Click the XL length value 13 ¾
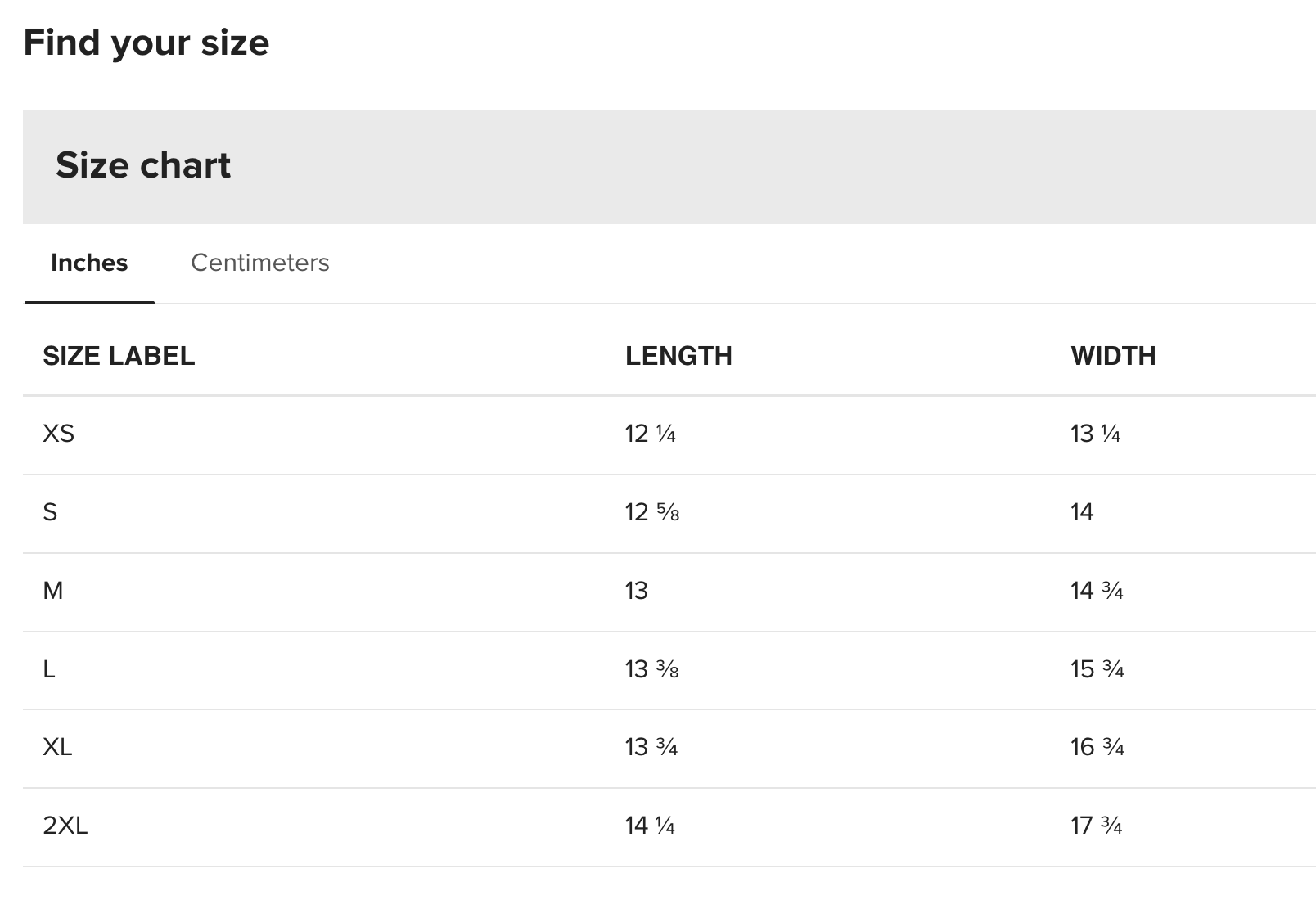The image size is (1316, 918). (x=651, y=747)
